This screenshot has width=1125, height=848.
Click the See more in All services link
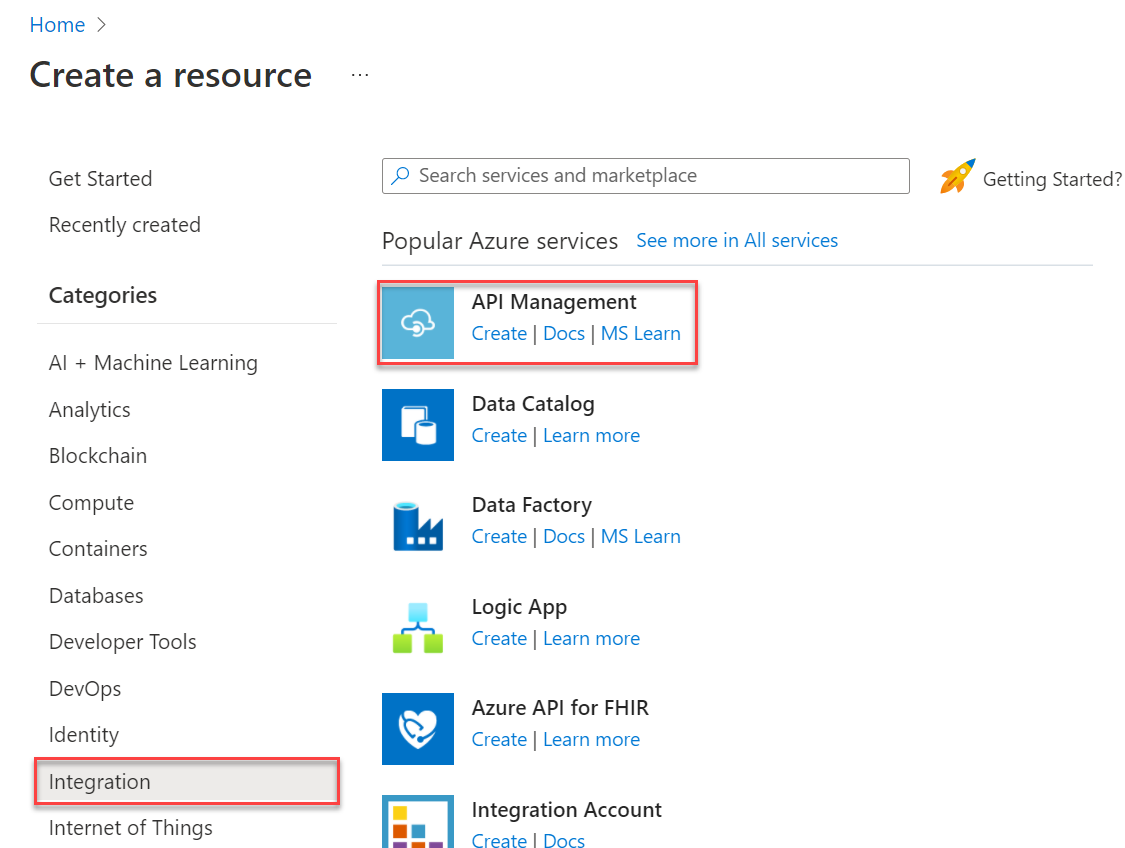pos(737,240)
